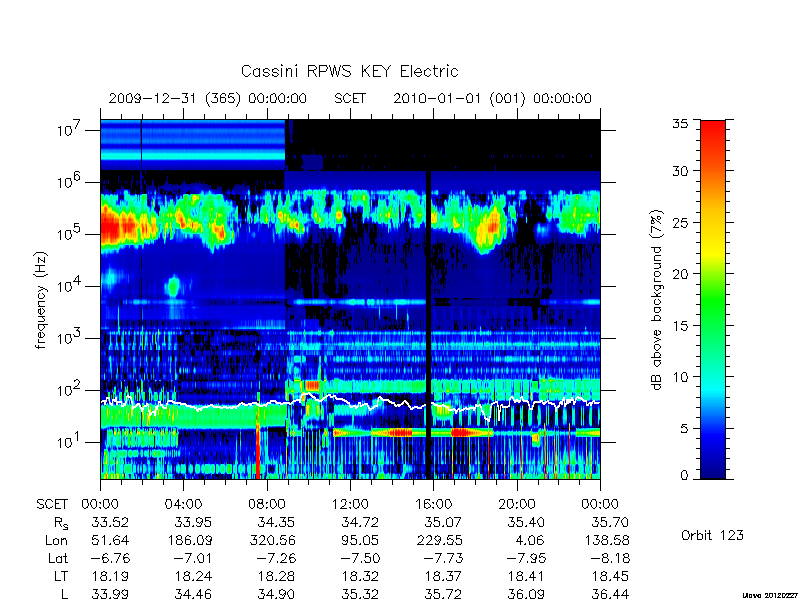Click the color bar label "25"
The image size is (800, 600).
(680, 222)
